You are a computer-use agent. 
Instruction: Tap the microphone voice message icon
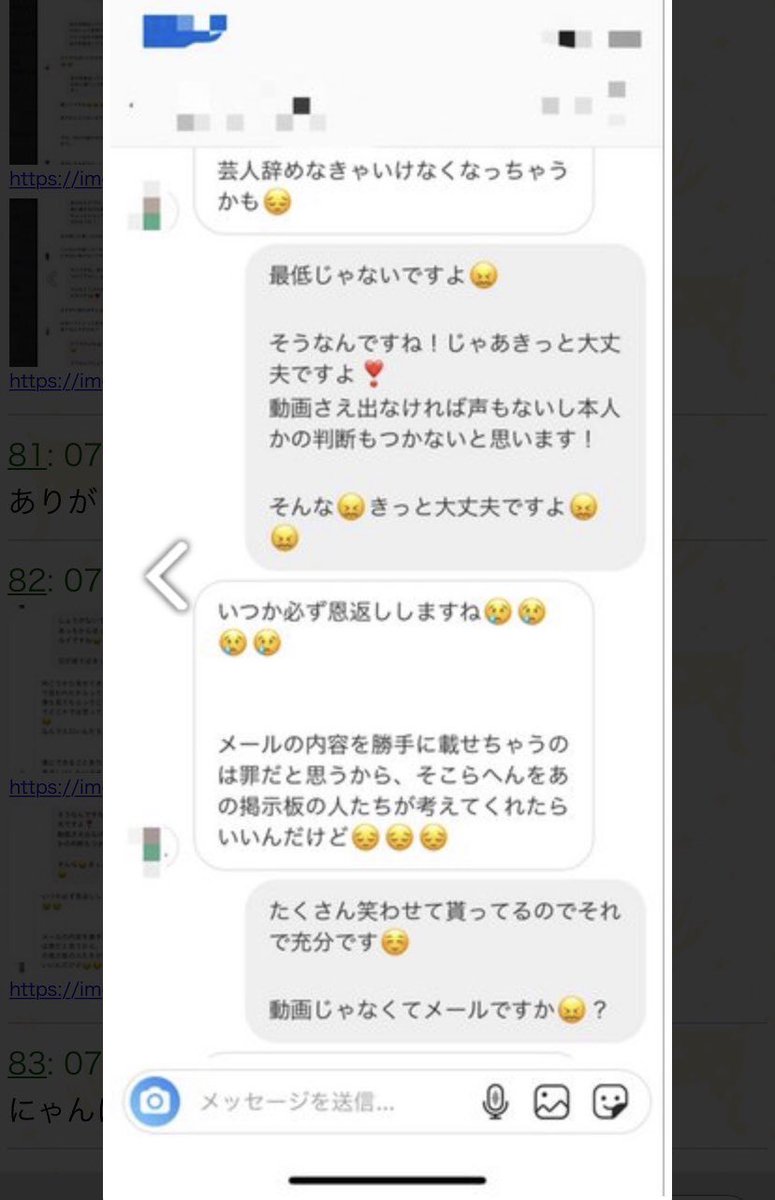pos(495,1102)
